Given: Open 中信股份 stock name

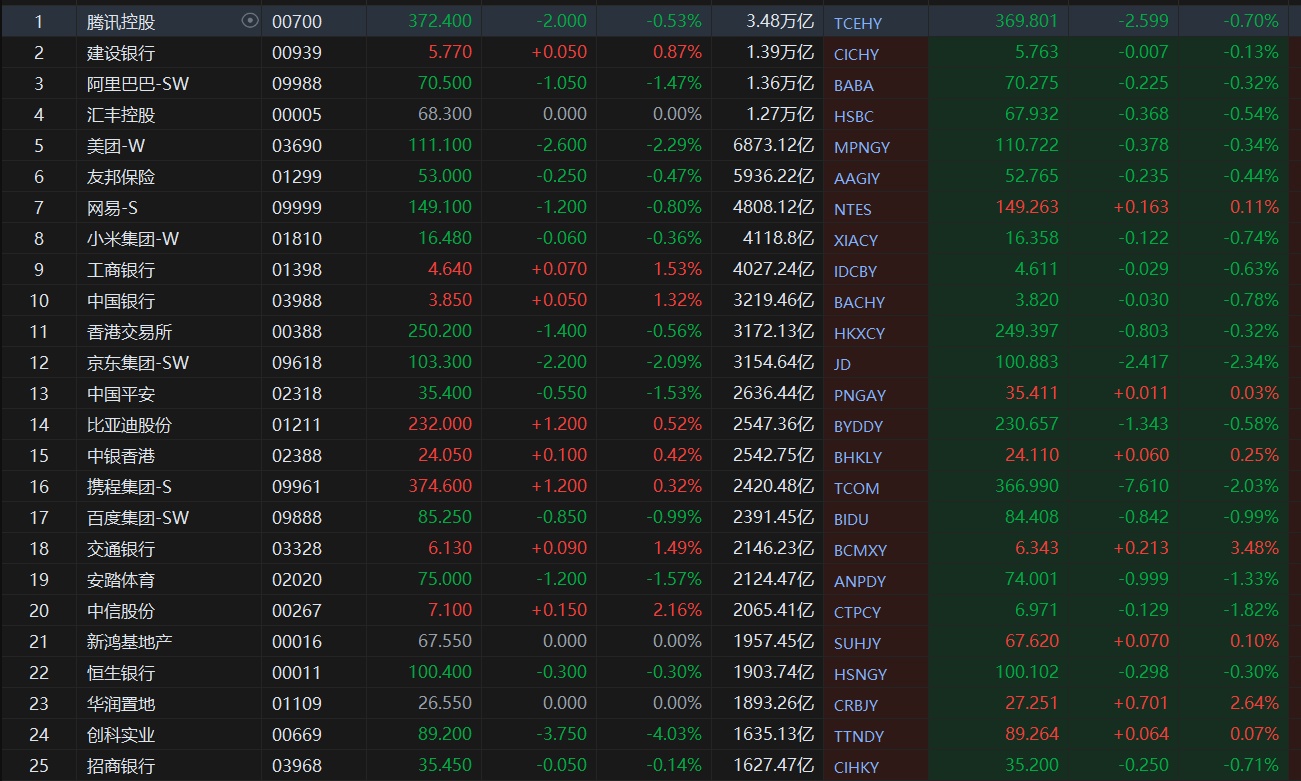Looking at the screenshot, I should (x=121, y=611).
